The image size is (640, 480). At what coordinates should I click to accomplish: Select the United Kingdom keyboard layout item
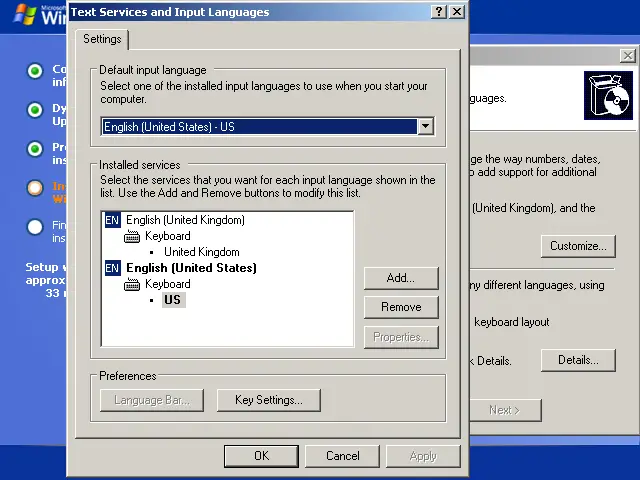click(x=201, y=252)
